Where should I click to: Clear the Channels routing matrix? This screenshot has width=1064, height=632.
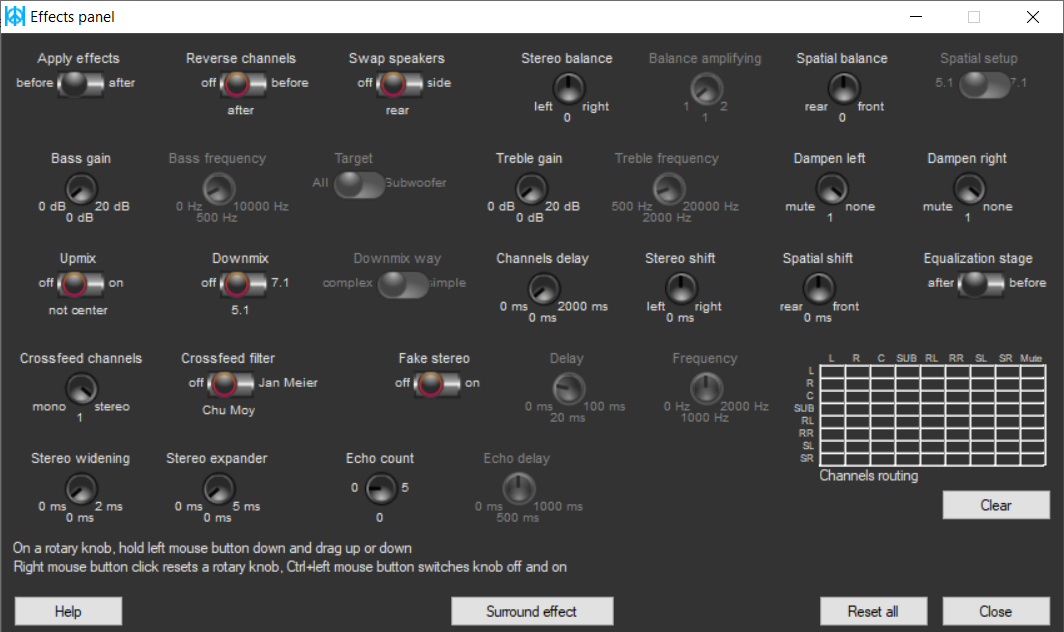(x=996, y=505)
